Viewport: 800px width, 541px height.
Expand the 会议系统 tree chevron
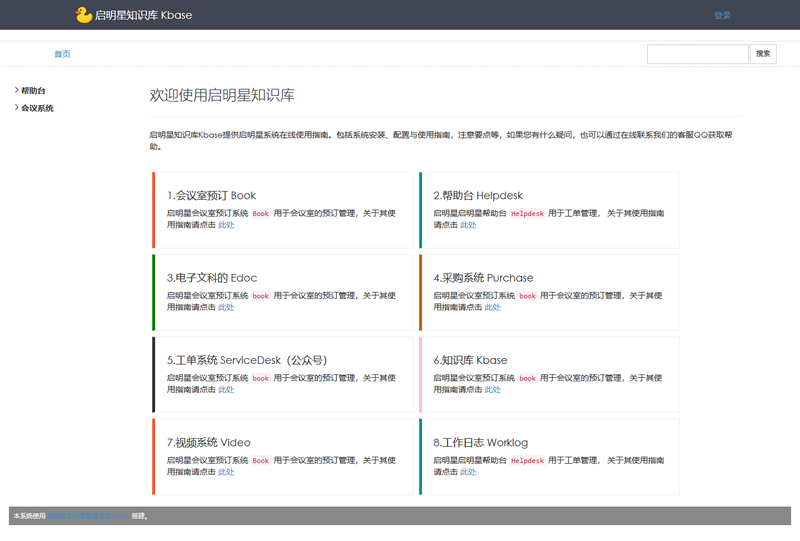coord(16,108)
